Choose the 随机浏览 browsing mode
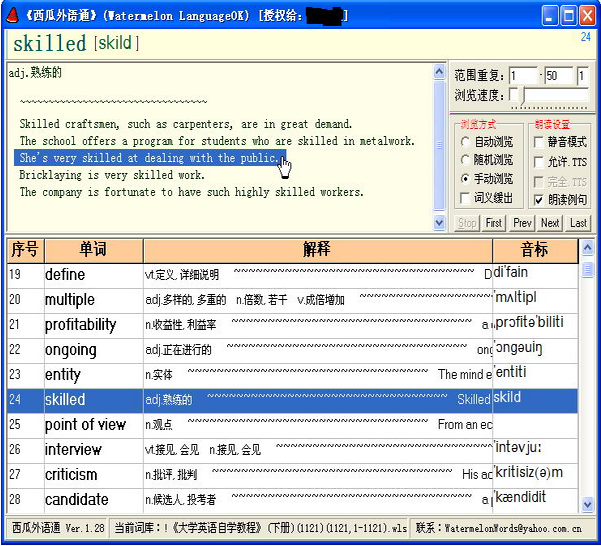601x546 pixels. pyautogui.click(x=466, y=160)
